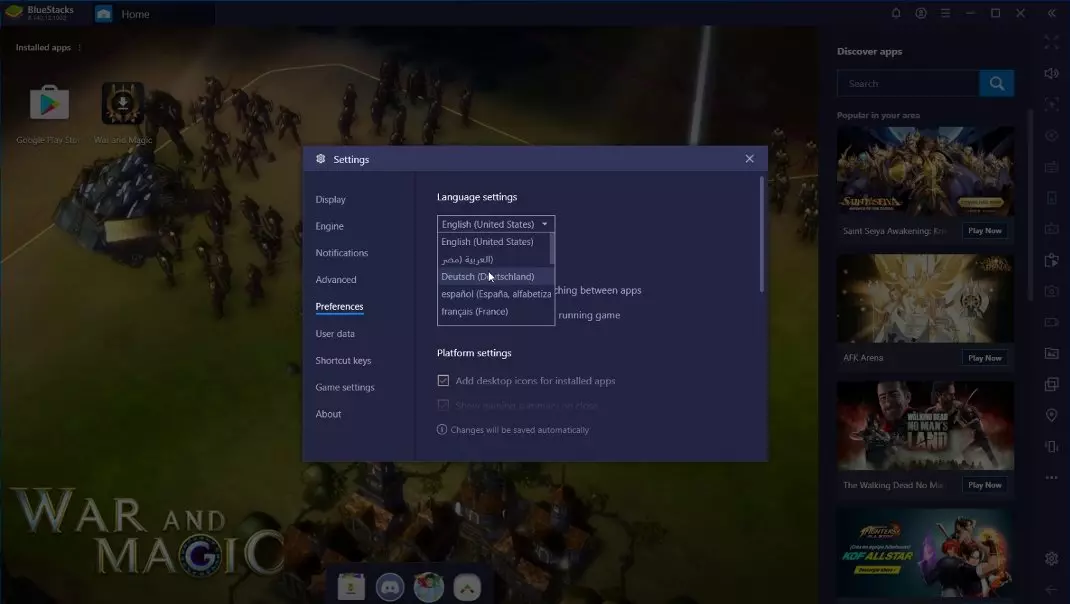Open the Engine settings section
1070x604 pixels.
329,226
